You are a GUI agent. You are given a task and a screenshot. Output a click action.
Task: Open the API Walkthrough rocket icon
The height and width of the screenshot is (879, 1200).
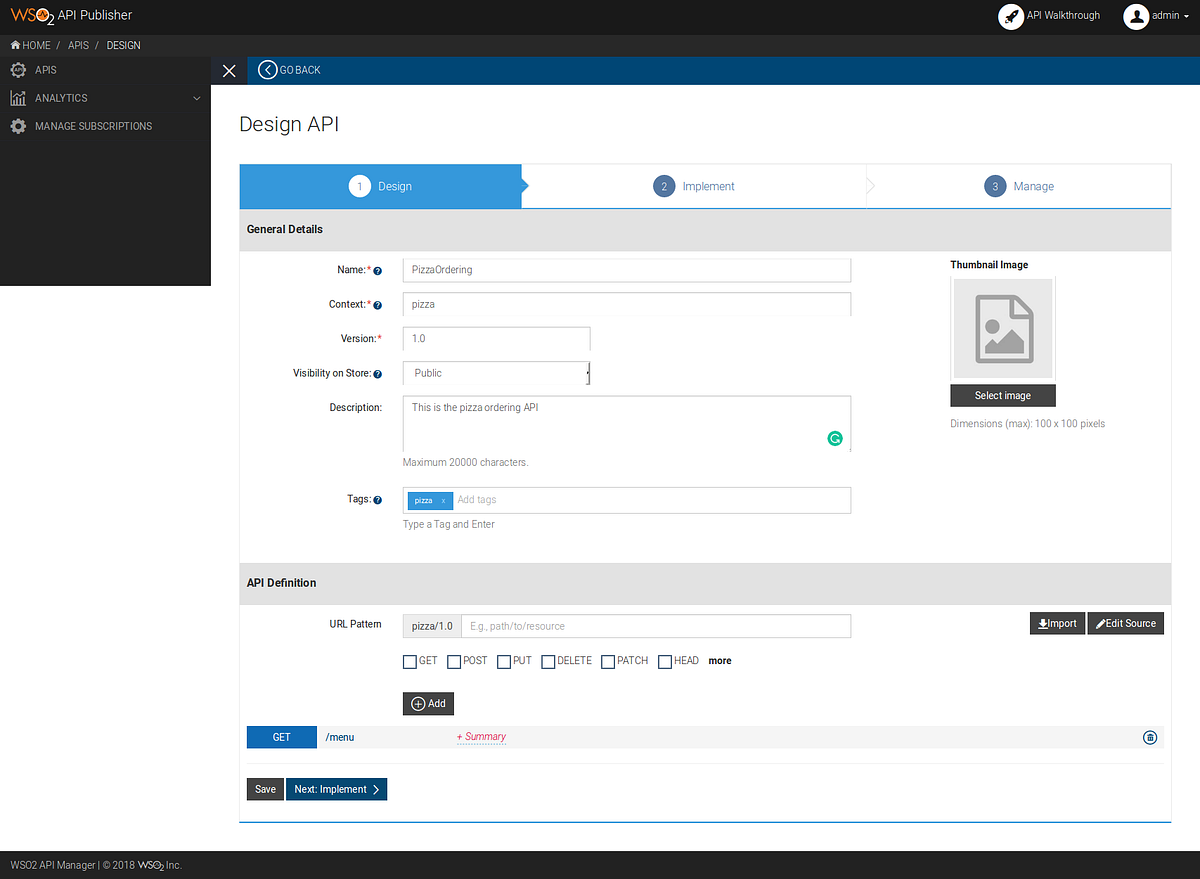click(x=1010, y=16)
